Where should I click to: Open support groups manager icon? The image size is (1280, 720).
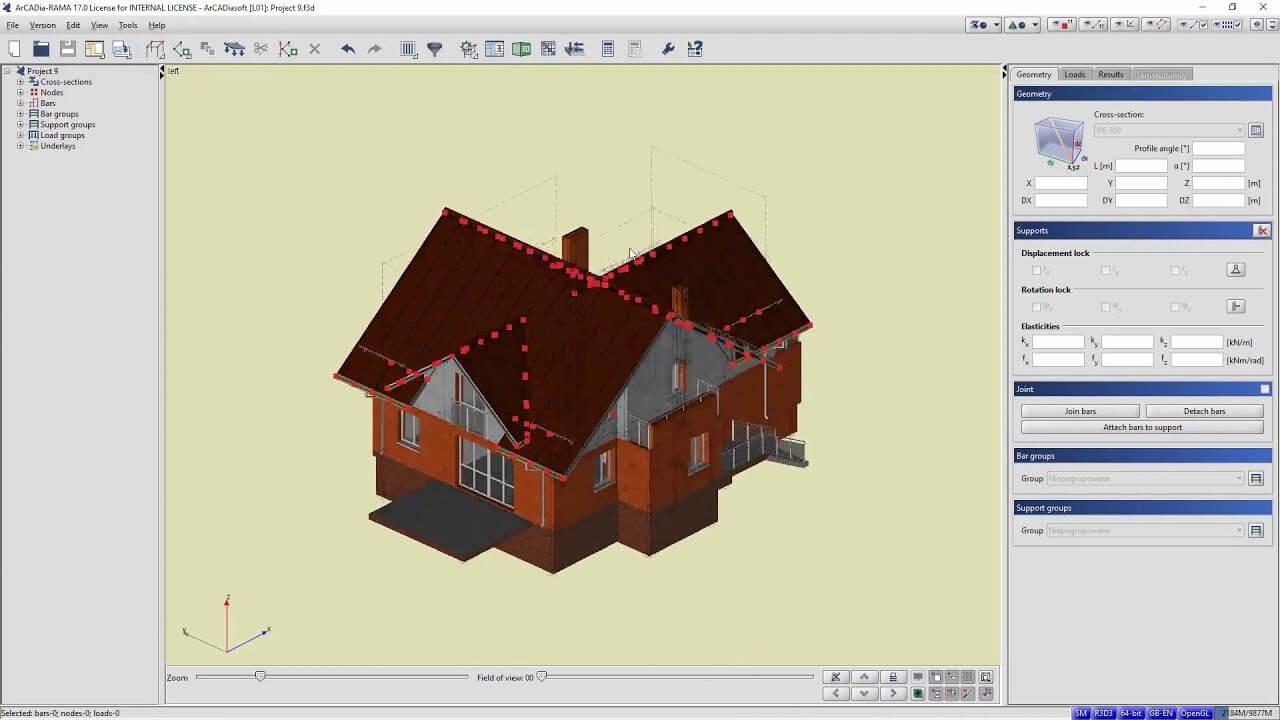1256,531
